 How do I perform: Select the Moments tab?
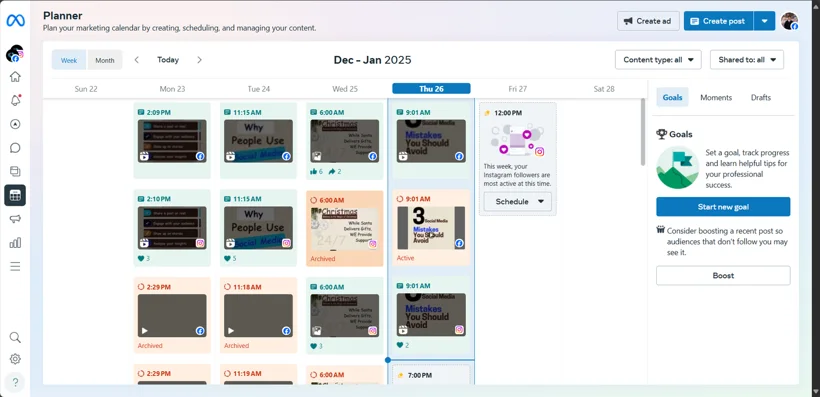point(716,97)
